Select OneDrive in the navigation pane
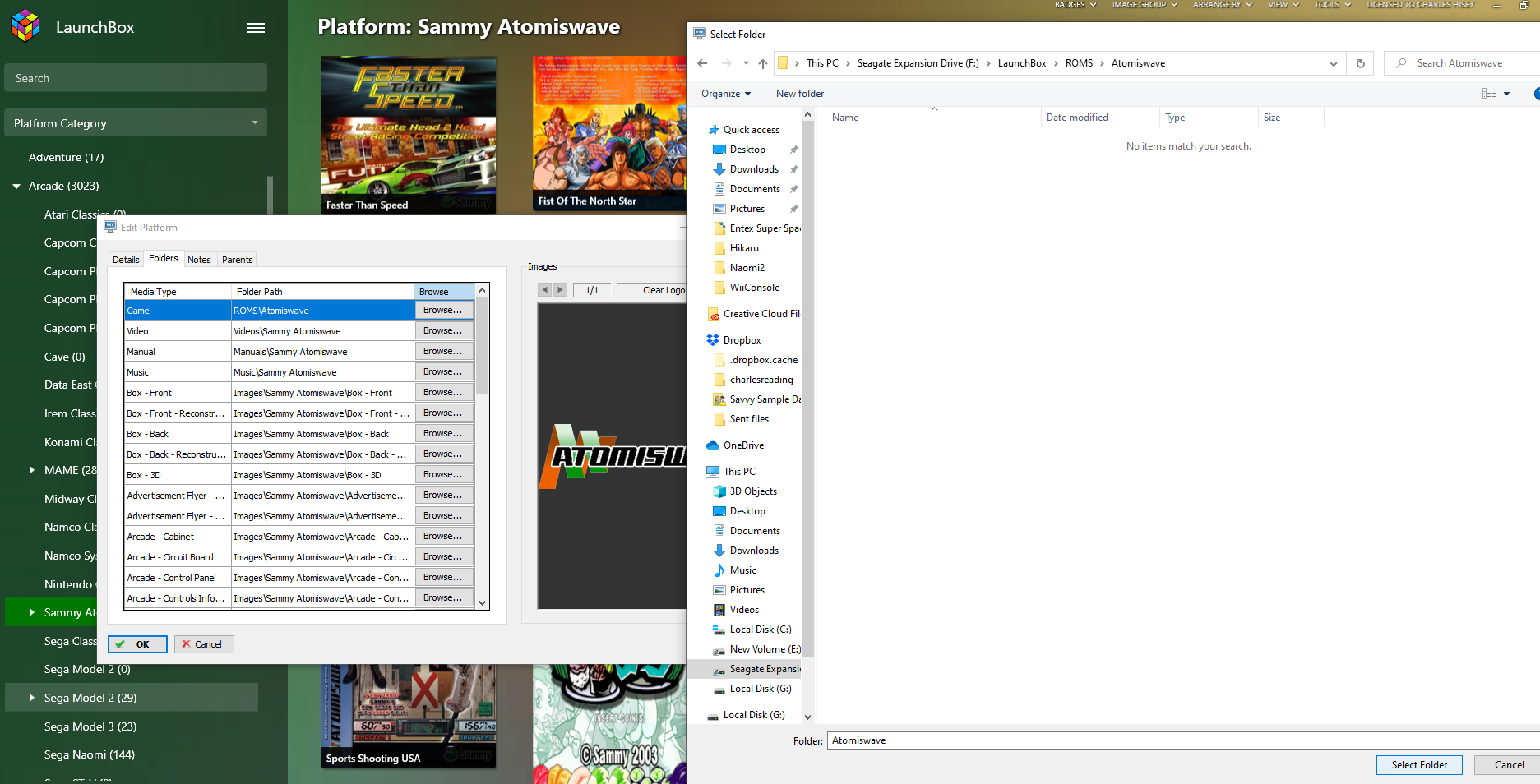Viewport: 1540px width, 784px height. [x=743, y=445]
